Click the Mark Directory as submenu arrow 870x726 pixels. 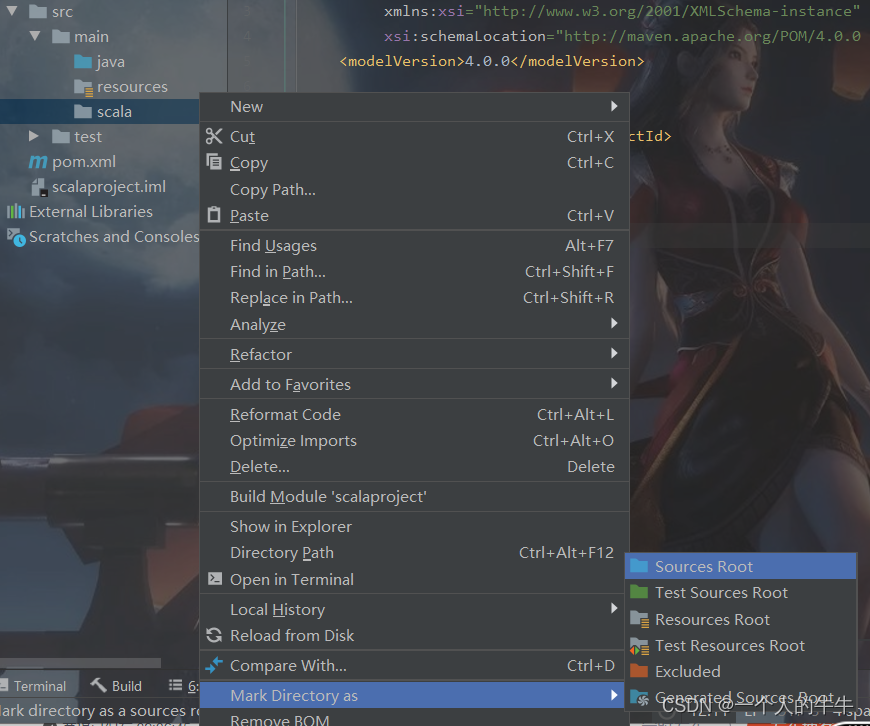tap(614, 695)
